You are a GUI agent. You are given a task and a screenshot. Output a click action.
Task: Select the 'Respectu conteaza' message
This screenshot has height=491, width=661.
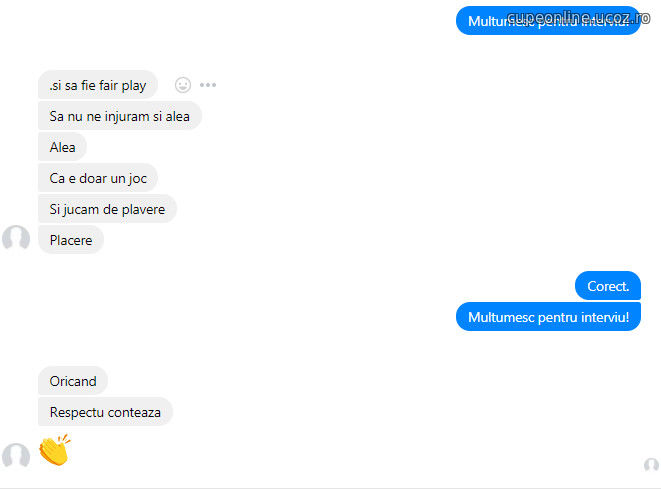pyautogui.click(x=105, y=412)
